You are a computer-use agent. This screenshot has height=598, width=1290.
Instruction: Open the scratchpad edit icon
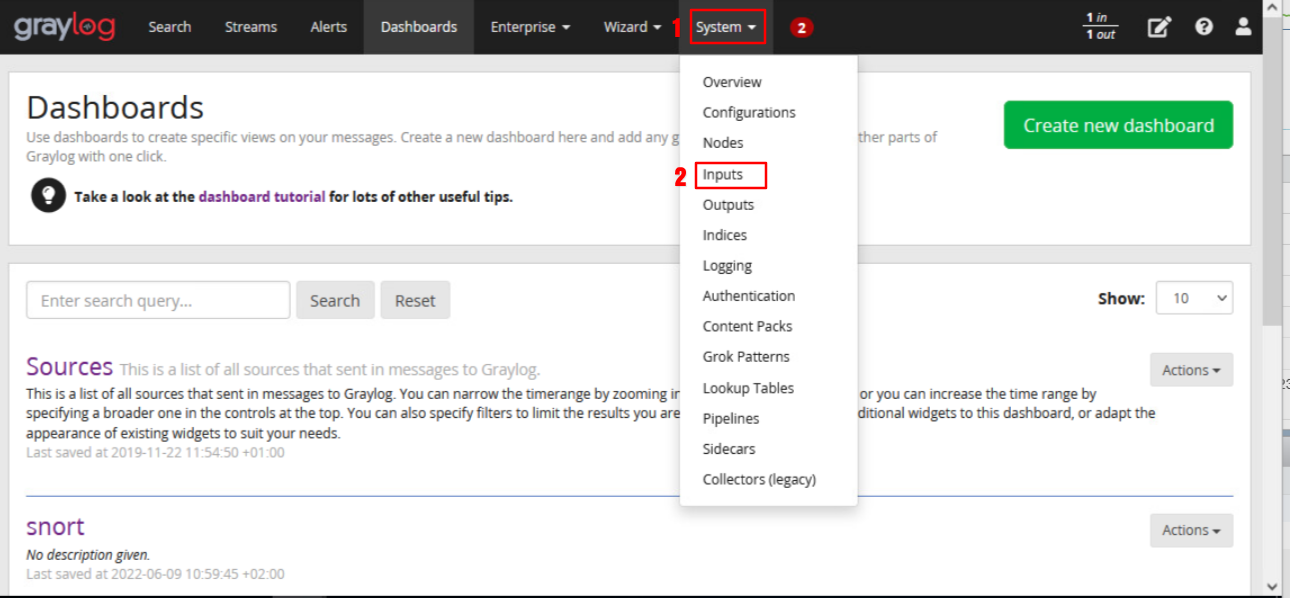click(1158, 27)
